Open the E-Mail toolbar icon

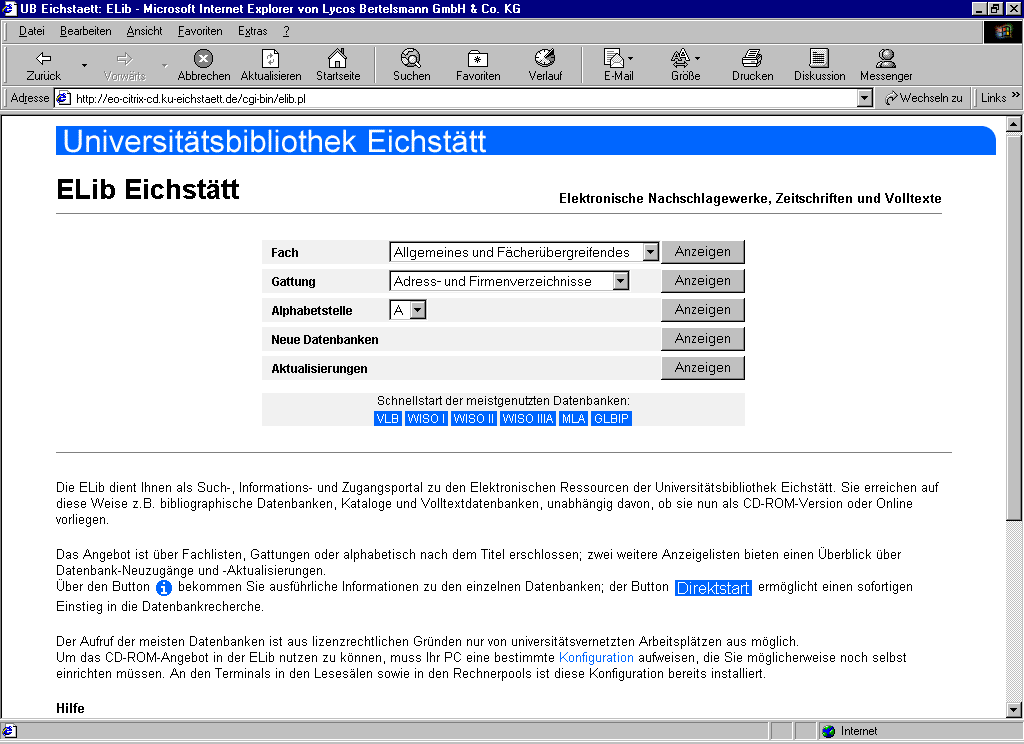tap(613, 58)
